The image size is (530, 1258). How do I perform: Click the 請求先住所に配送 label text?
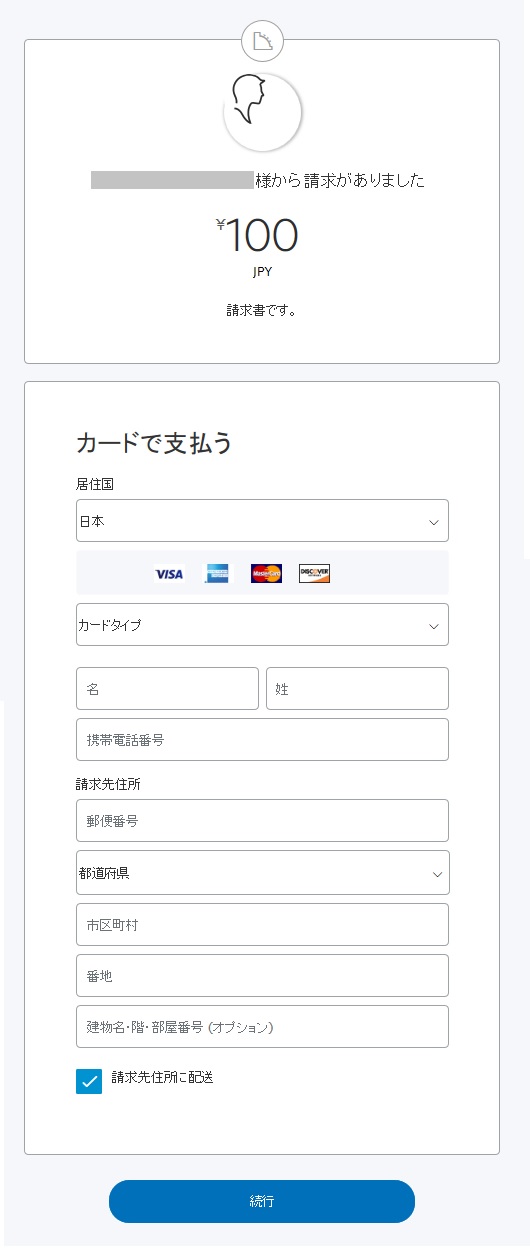tap(163, 1077)
